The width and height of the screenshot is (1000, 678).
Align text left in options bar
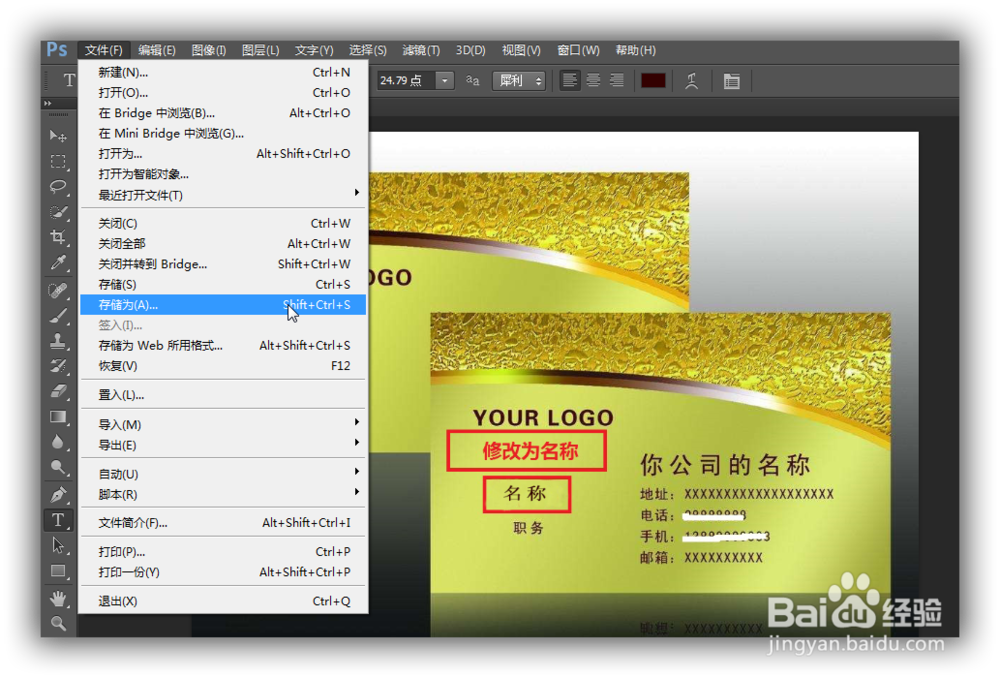tap(570, 80)
